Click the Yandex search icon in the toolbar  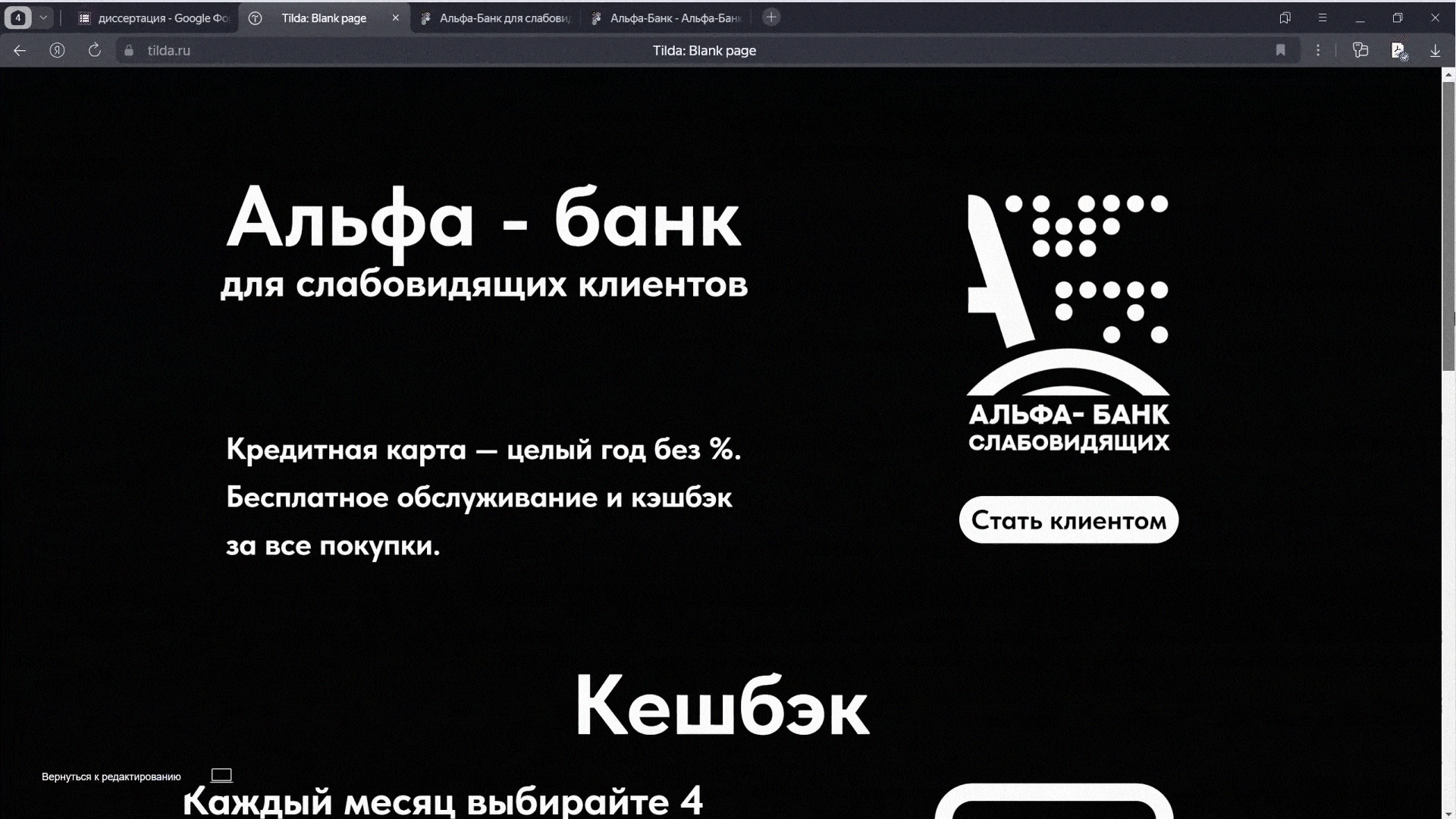click(x=57, y=50)
